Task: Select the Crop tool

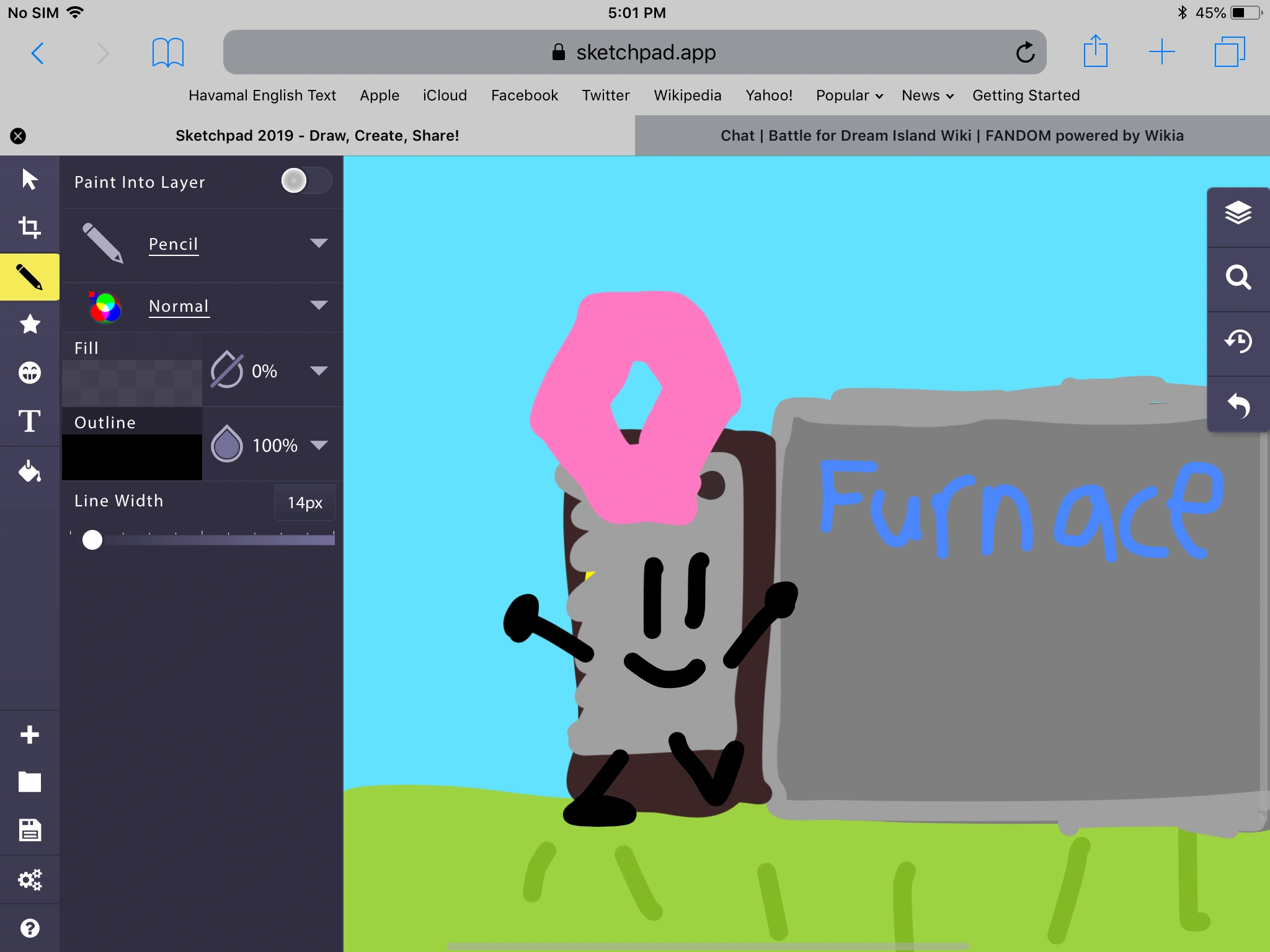Action: pyautogui.click(x=29, y=227)
